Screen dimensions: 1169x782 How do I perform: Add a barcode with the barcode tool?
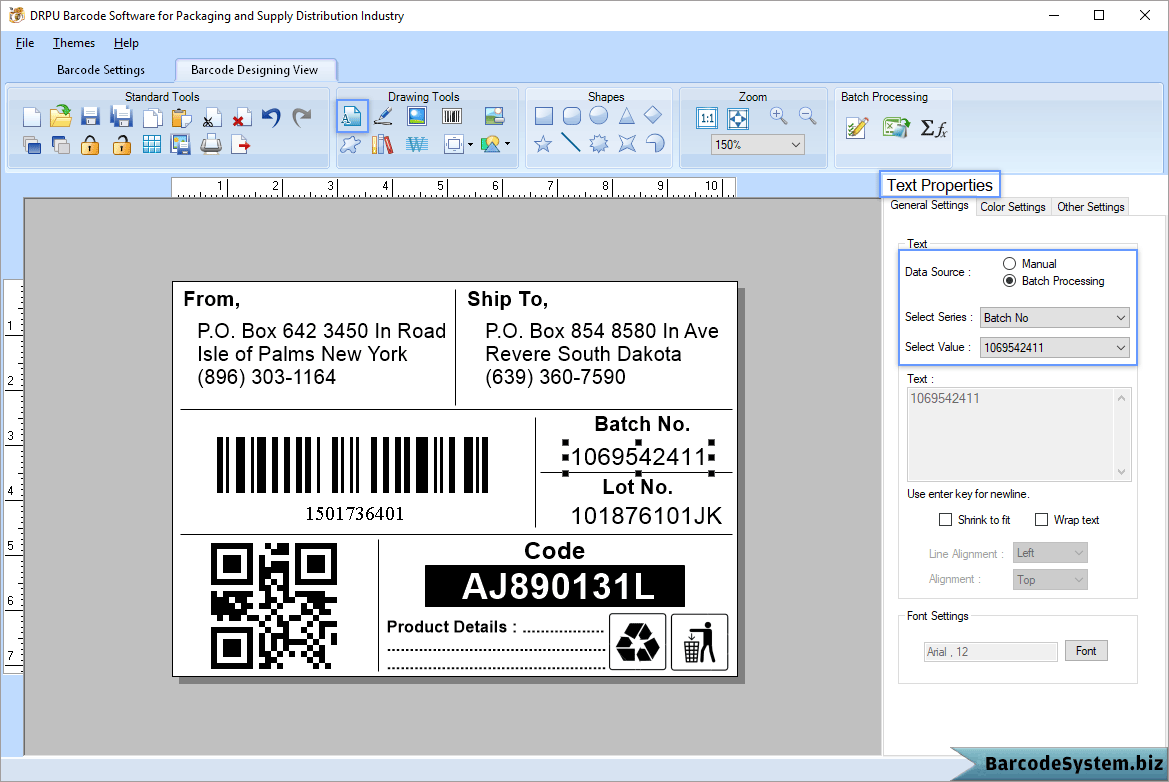pyautogui.click(x=452, y=116)
